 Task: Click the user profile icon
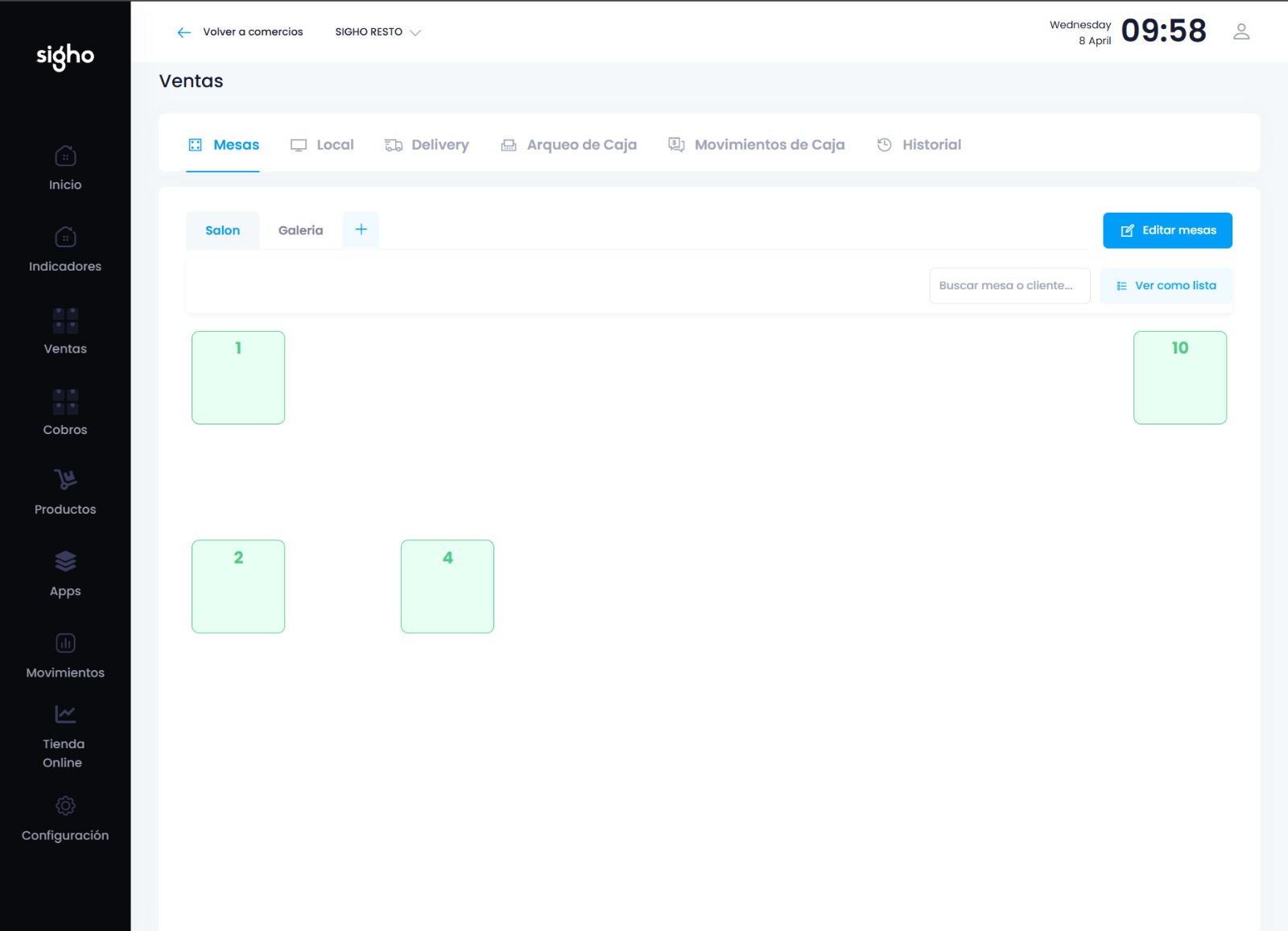click(x=1241, y=31)
